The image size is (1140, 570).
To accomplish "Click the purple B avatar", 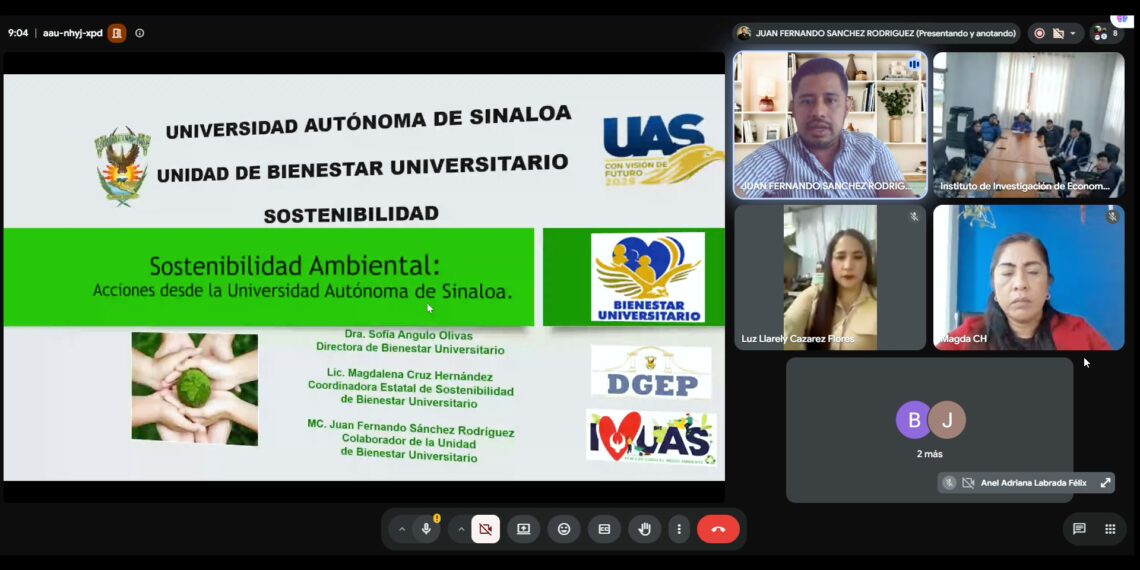I will click(x=913, y=420).
